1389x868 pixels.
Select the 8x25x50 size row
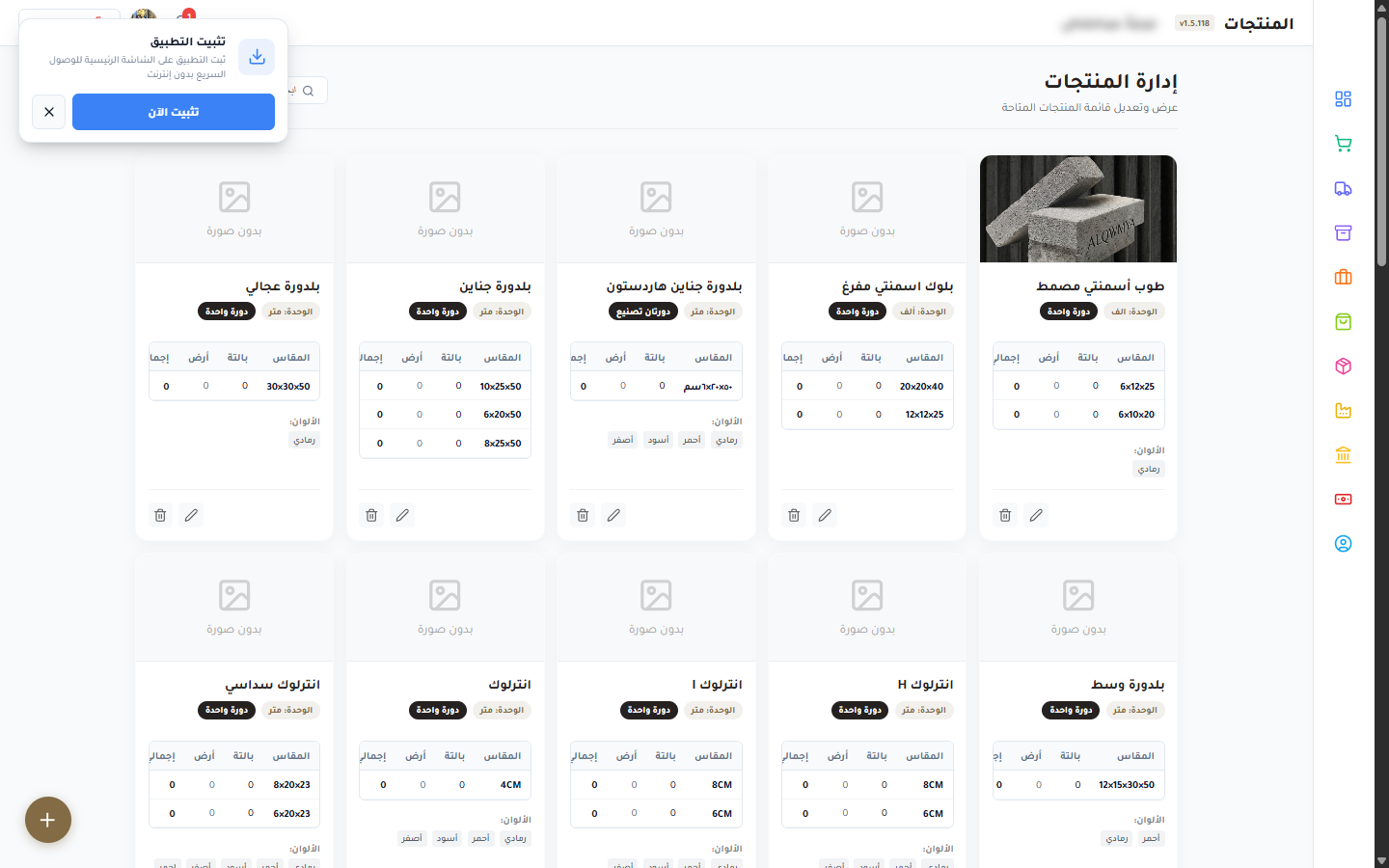pos(445,444)
